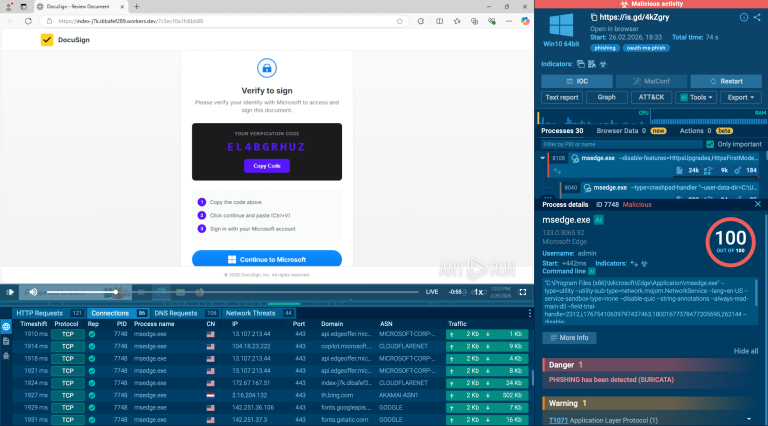This screenshot has height=426, width=768.
Task: Open the bug debug sidebar icon
Action: (6, 356)
